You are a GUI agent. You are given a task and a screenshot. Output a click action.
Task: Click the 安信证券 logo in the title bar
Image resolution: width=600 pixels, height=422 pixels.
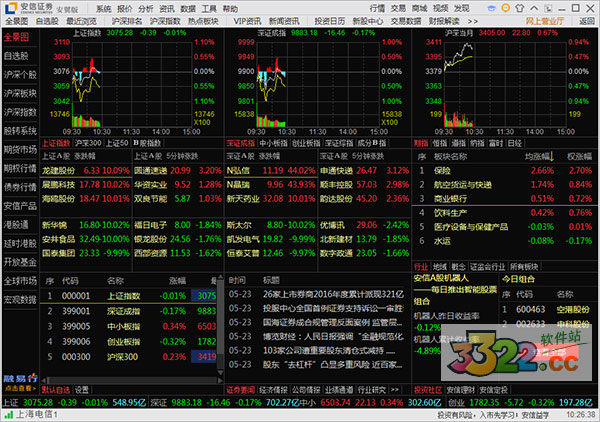pos(29,8)
